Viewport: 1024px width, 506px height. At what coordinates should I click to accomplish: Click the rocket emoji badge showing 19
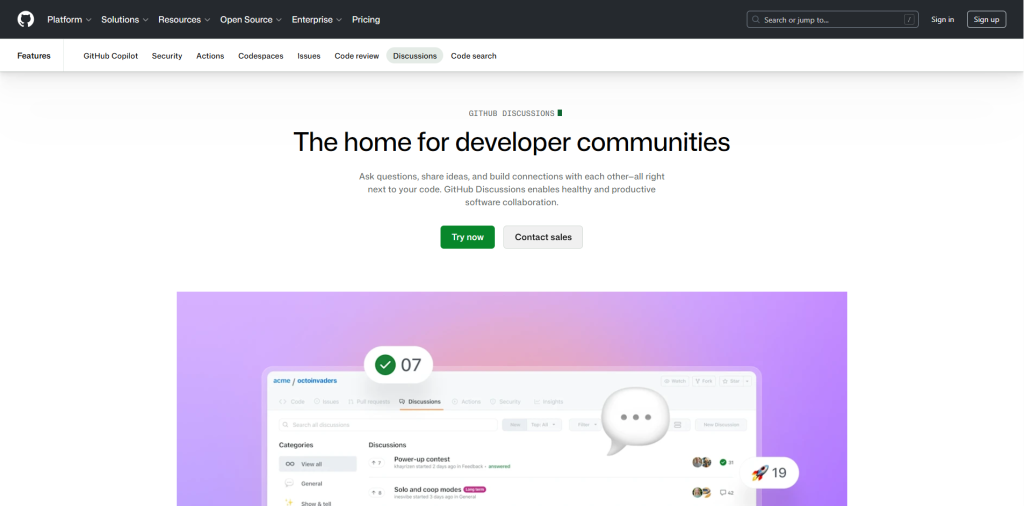pyautogui.click(x=769, y=473)
